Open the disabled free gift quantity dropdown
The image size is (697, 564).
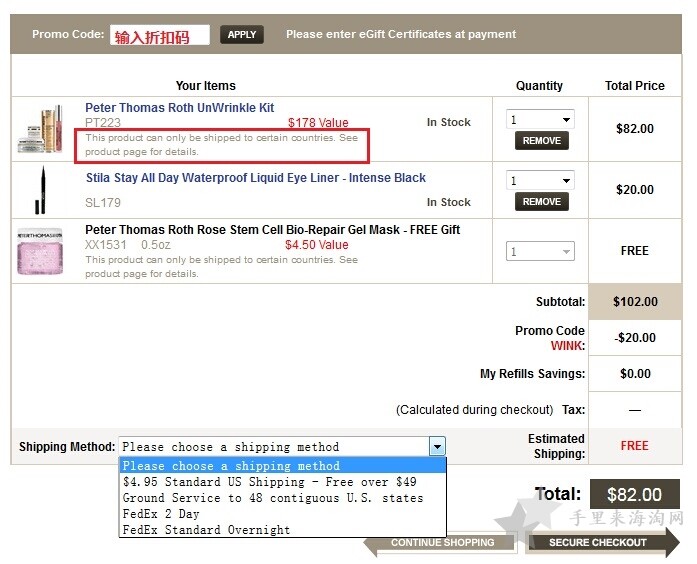[540, 251]
